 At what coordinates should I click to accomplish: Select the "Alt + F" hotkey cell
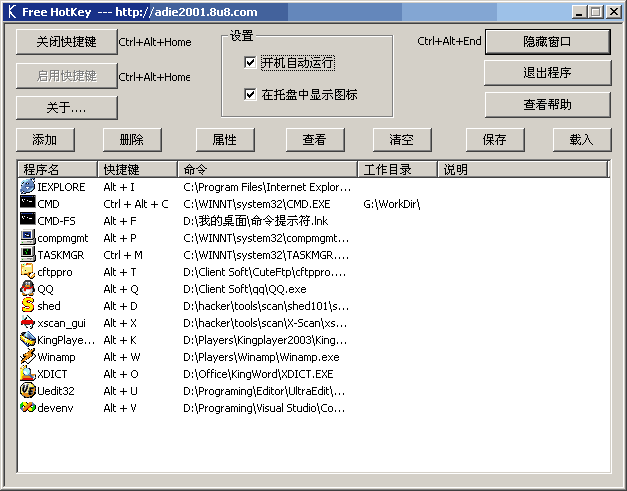[120, 221]
